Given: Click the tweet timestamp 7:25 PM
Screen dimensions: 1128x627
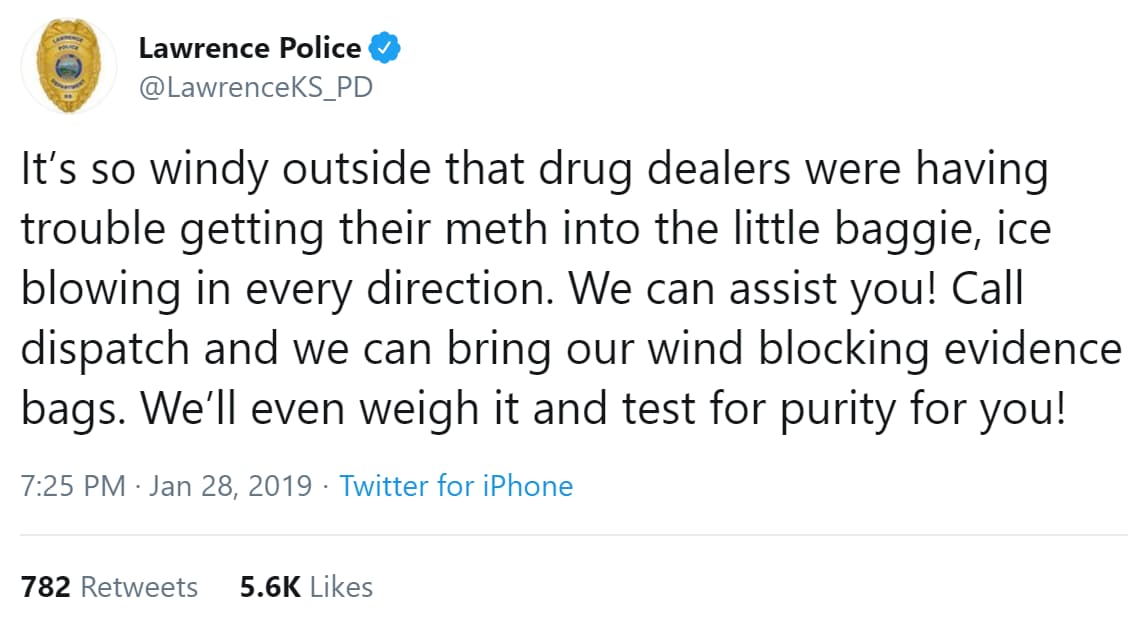Looking at the screenshot, I should point(71,486).
